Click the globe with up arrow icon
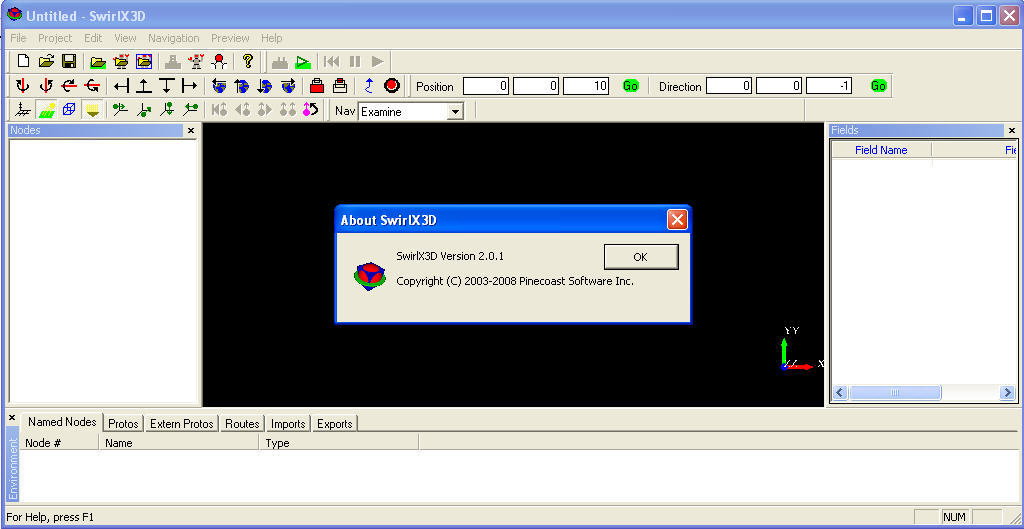The width and height of the screenshot is (1024, 529). click(x=242, y=86)
